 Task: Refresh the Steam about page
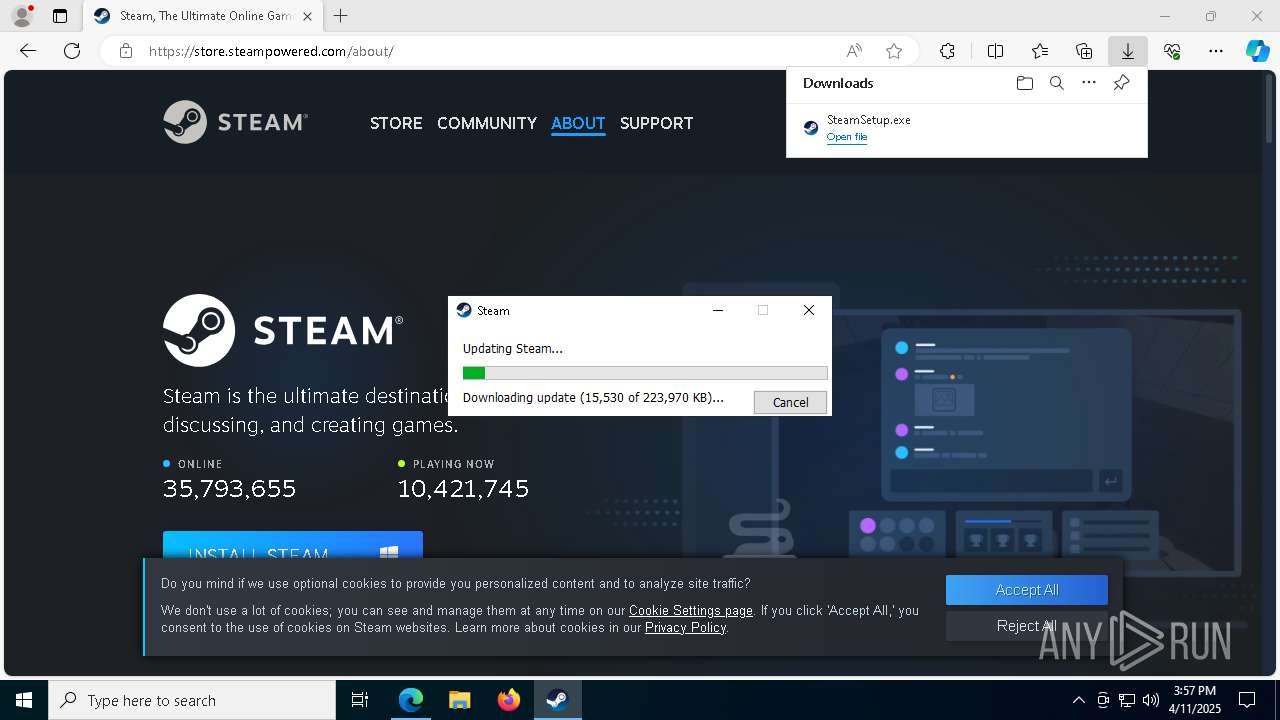[x=72, y=51]
